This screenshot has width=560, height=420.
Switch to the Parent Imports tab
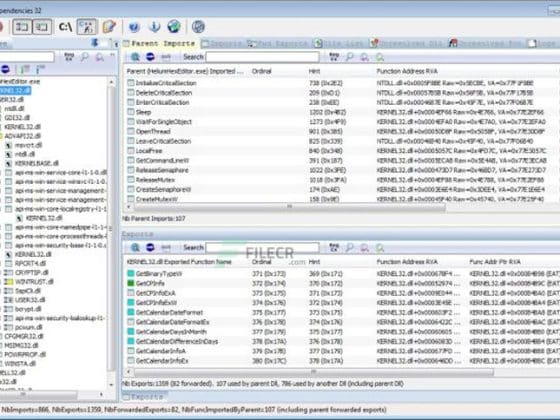tap(160, 43)
